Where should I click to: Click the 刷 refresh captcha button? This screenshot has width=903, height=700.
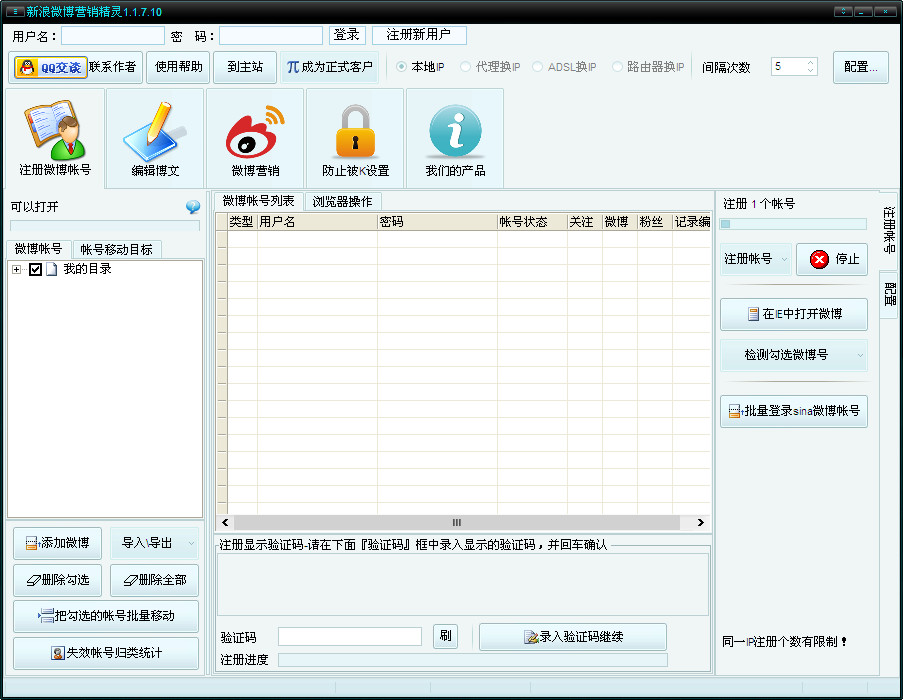point(445,636)
